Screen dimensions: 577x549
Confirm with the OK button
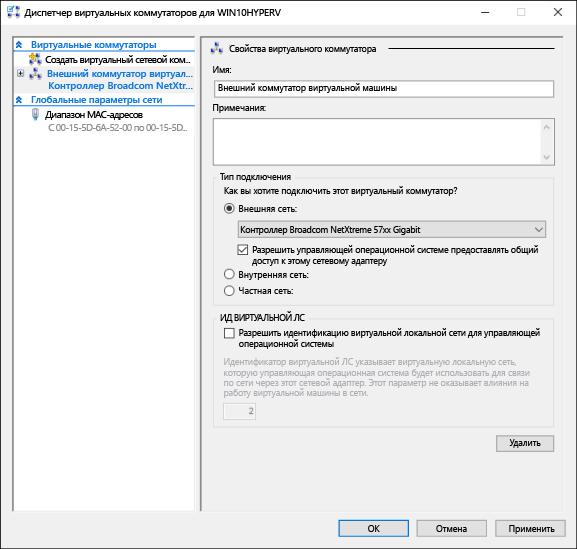(x=374, y=528)
